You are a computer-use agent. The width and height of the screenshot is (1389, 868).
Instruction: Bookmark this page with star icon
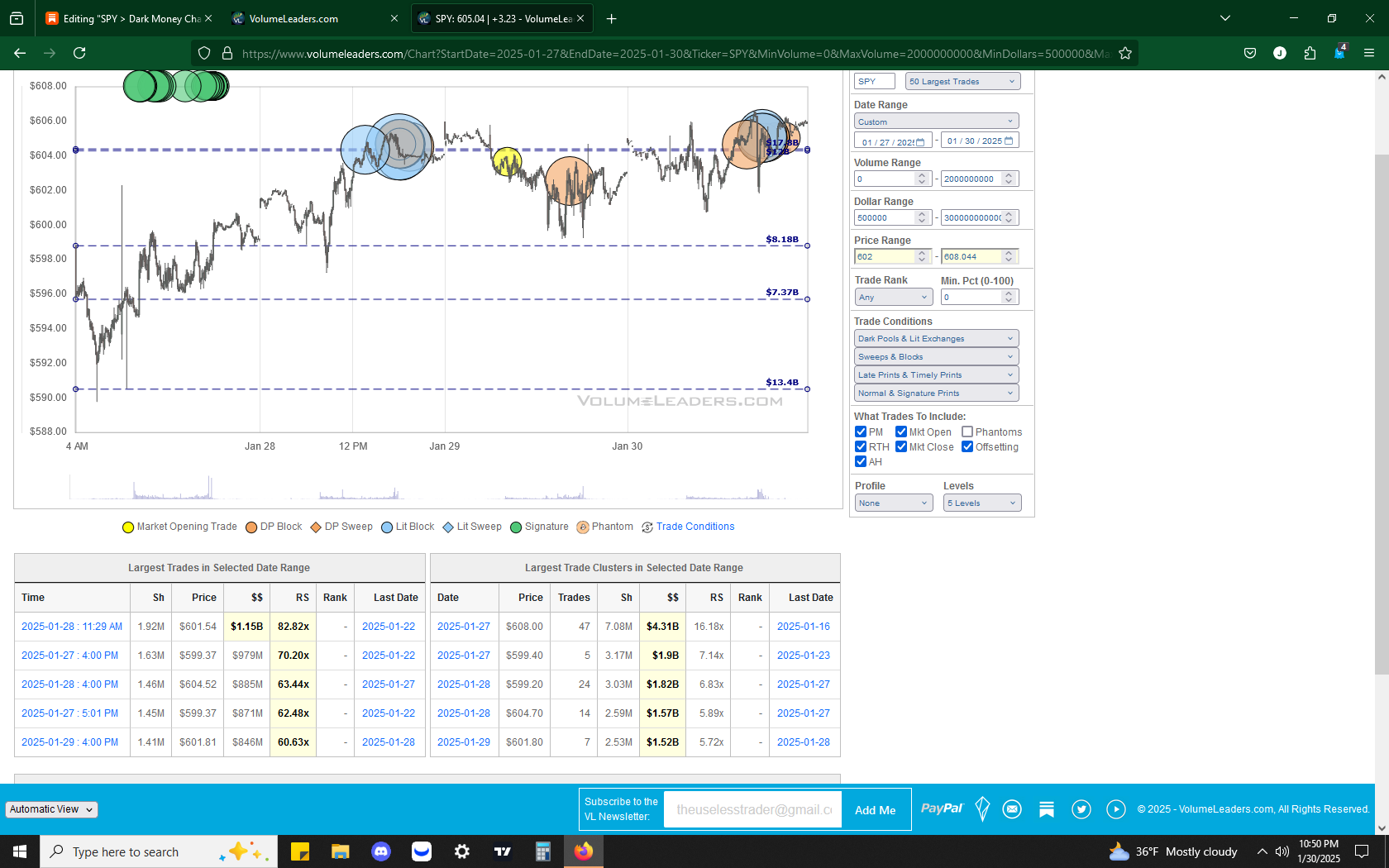pos(1124,53)
